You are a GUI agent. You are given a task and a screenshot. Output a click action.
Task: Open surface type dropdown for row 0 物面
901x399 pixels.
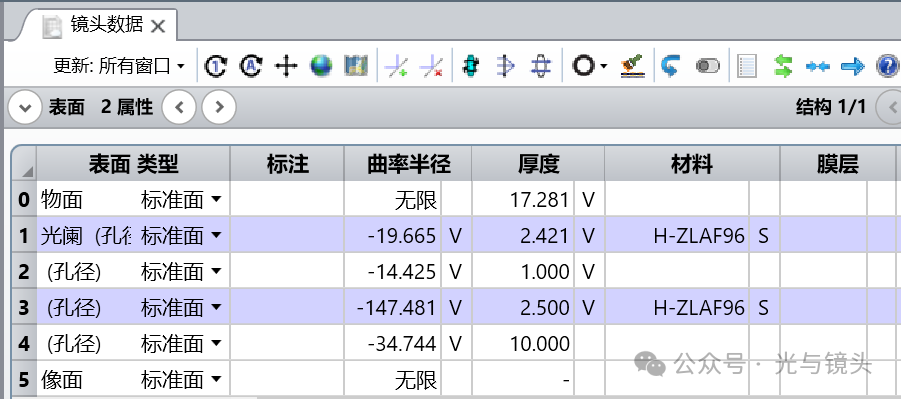(x=216, y=200)
